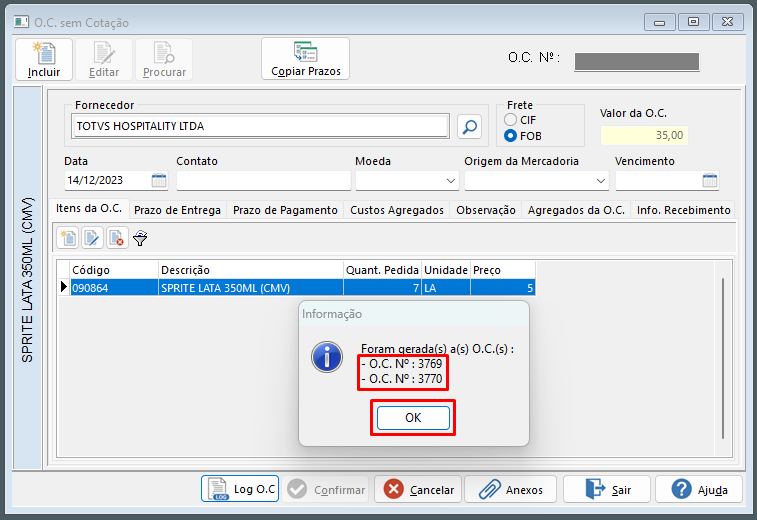Open the Log O.C button
The image size is (757, 520).
(x=240, y=489)
